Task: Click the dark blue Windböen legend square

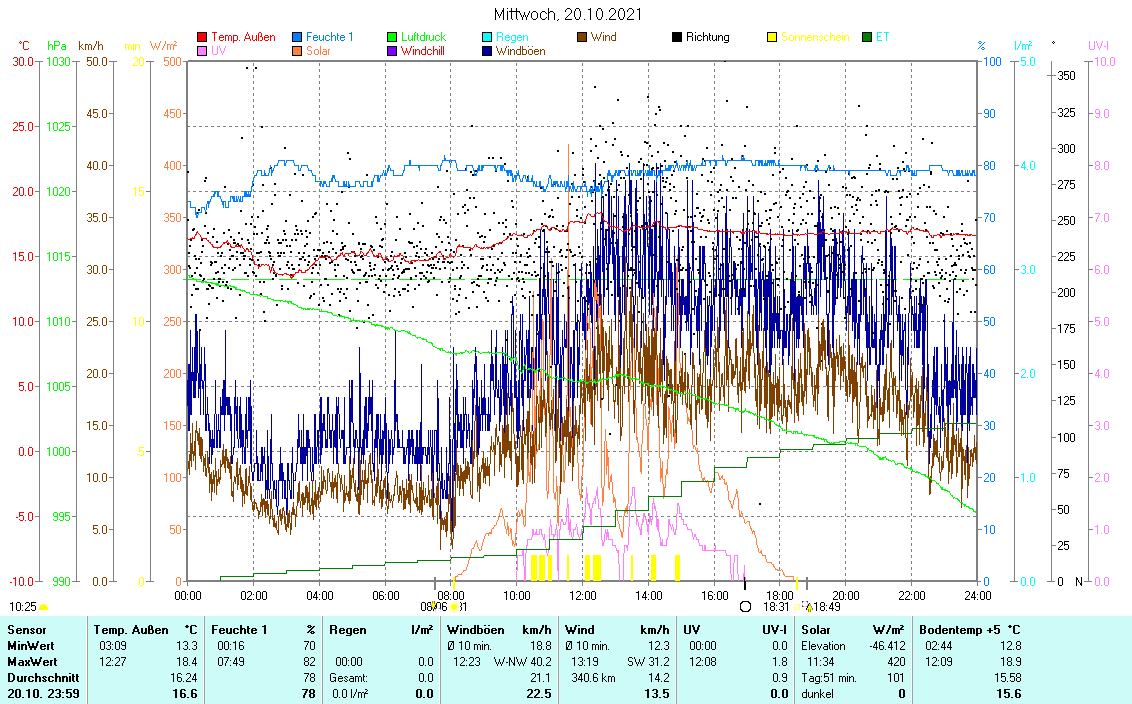Action: (488, 51)
